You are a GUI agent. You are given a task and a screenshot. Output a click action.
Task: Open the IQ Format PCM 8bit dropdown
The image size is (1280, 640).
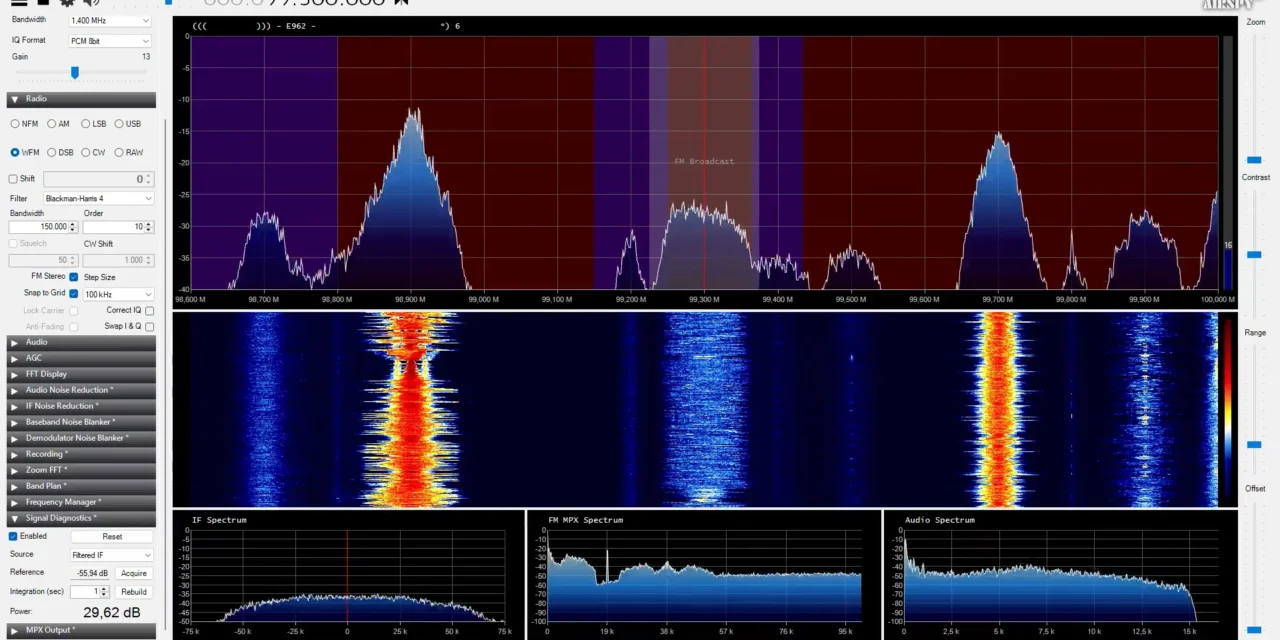pyautogui.click(x=110, y=41)
